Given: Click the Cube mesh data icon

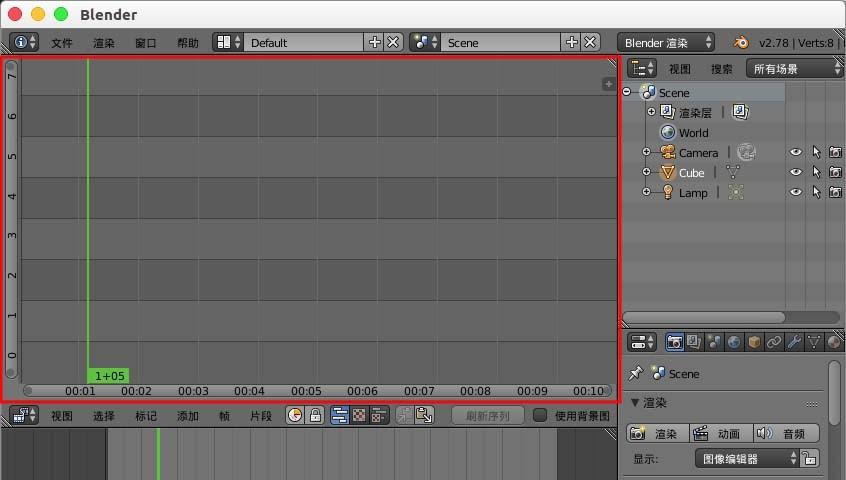Looking at the screenshot, I should [733, 172].
